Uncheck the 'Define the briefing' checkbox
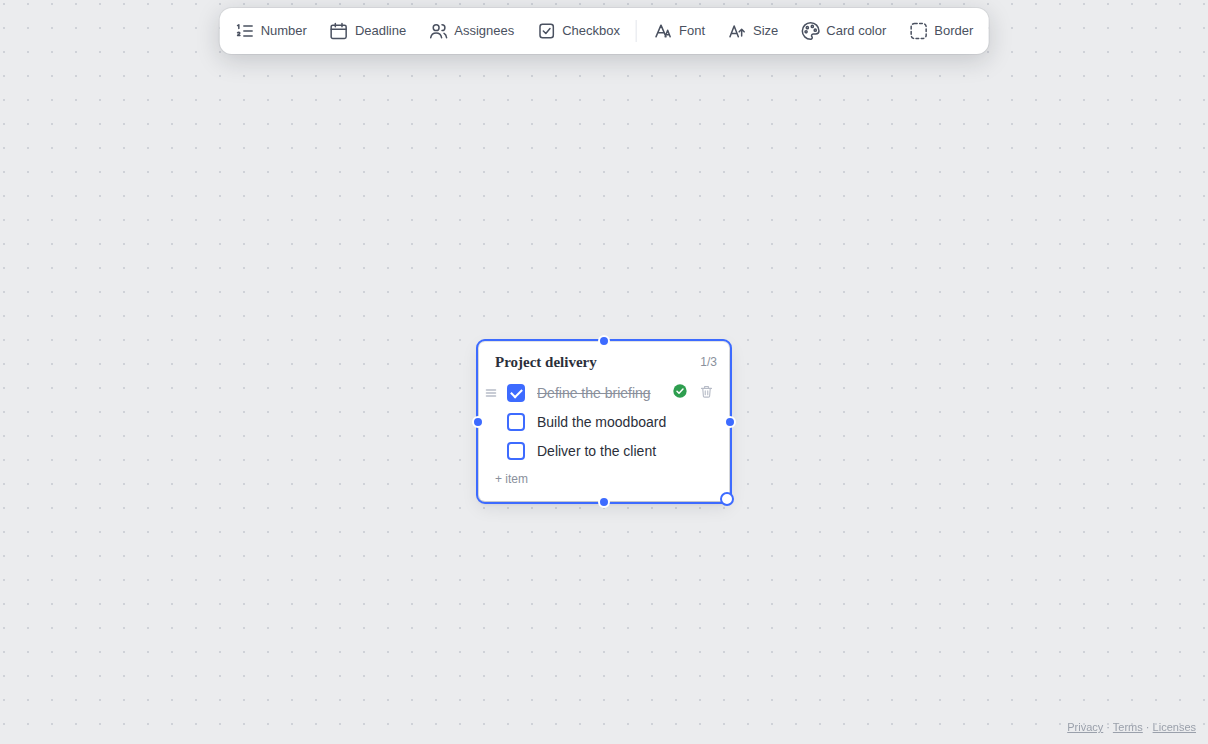This screenshot has width=1208, height=744. [516, 393]
